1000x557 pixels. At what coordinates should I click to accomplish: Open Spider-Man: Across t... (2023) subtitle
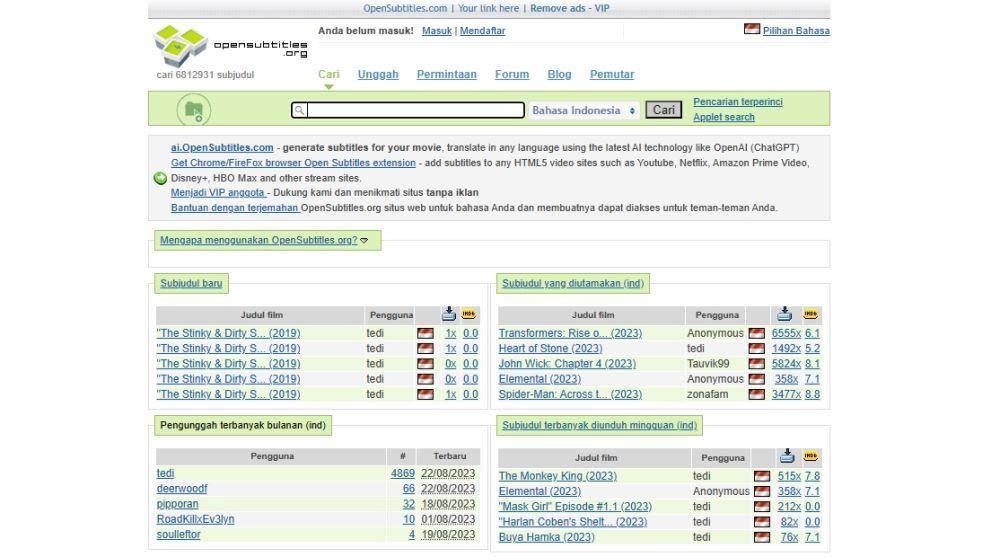pos(570,394)
